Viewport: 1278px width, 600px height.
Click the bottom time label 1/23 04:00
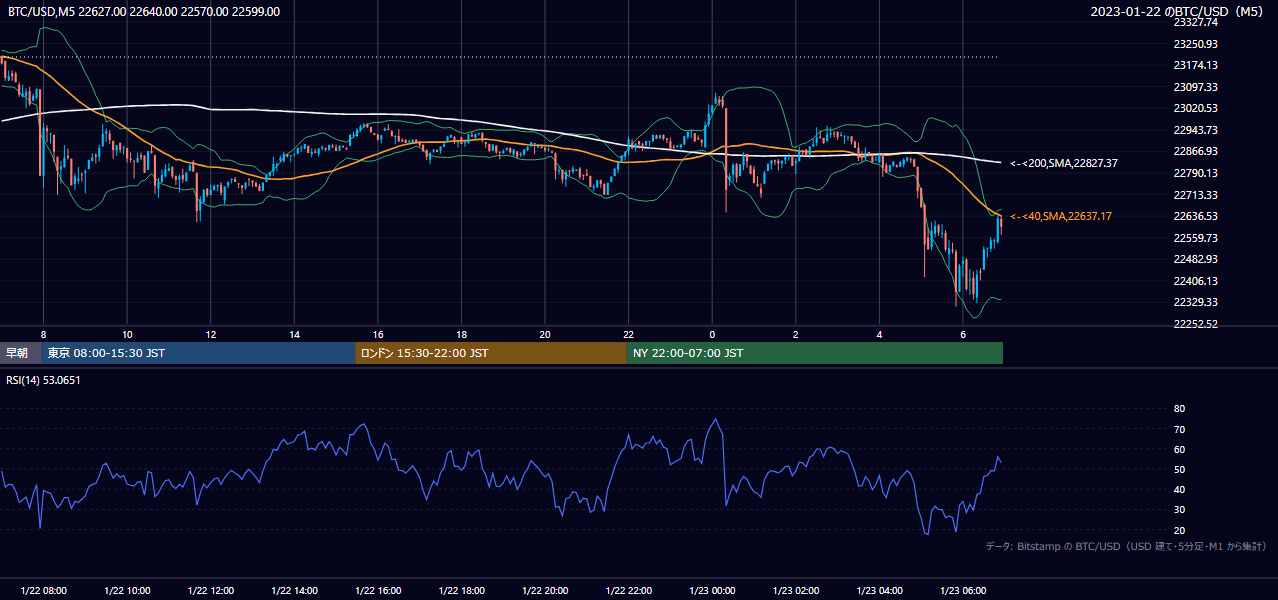(x=880, y=591)
